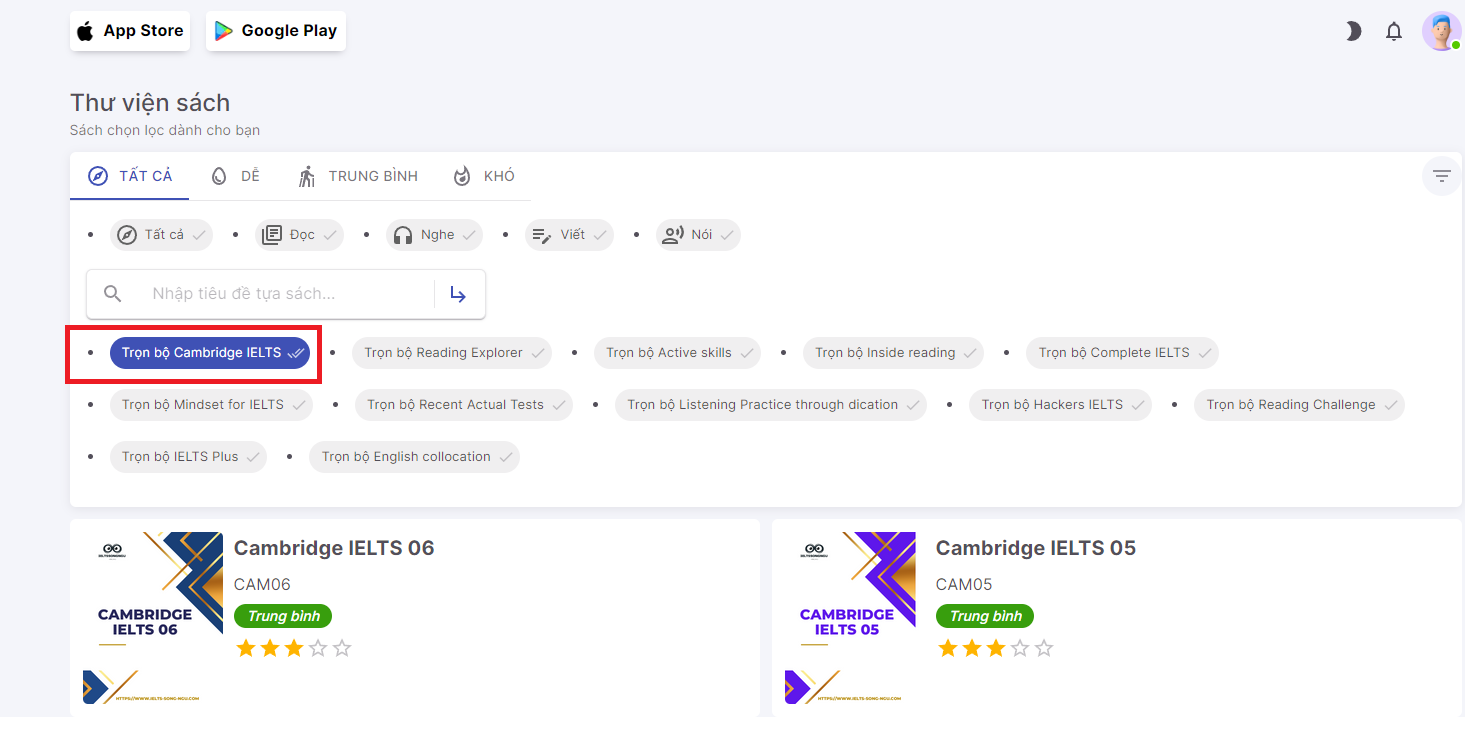The width and height of the screenshot is (1465, 735).
Task: Focus the book title search field
Action: (x=285, y=294)
